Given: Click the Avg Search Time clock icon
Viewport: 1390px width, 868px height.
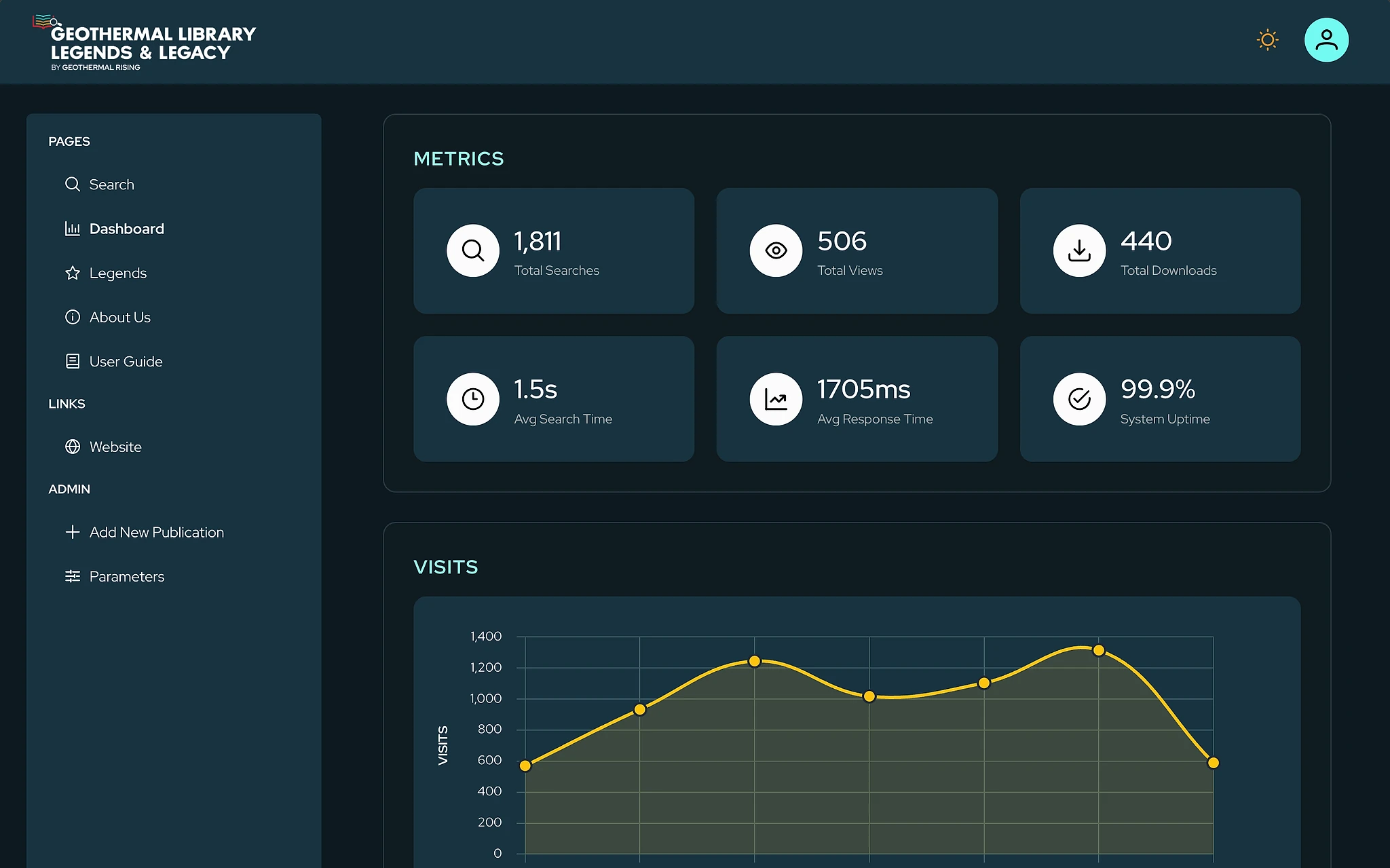Looking at the screenshot, I should (x=473, y=399).
